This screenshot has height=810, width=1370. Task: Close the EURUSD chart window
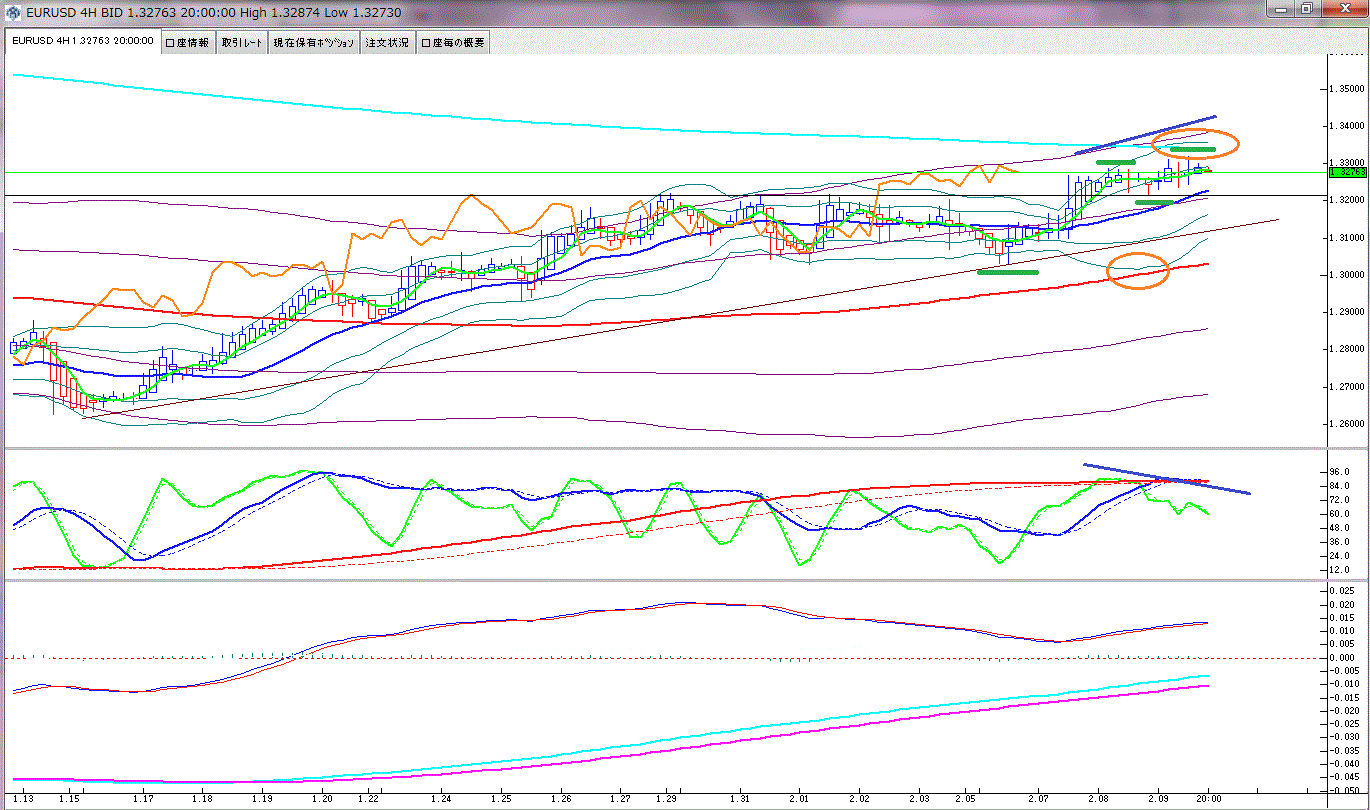pyautogui.click(x=1343, y=9)
